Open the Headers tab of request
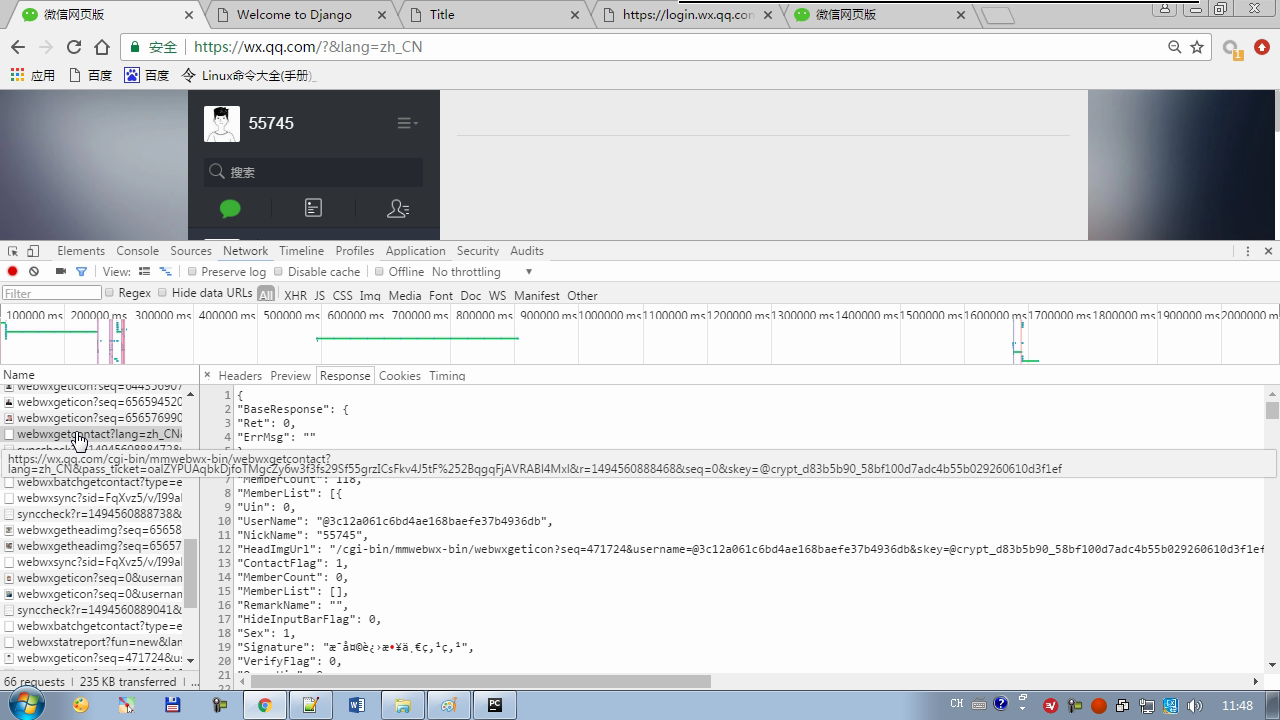Viewport: 1280px width, 720px height. [240, 376]
